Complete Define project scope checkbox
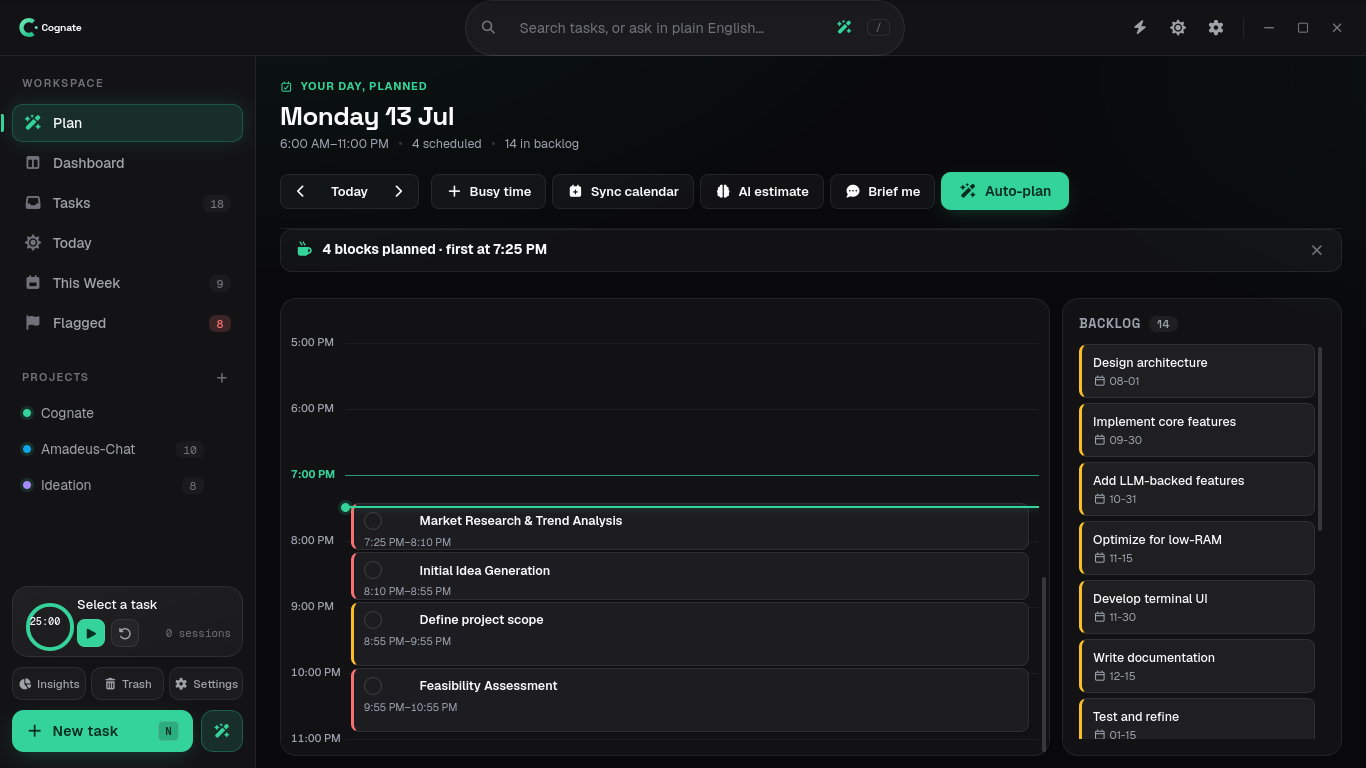The width and height of the screenshot is (1366, 768). pyautogui.click(x=373, y=620)
